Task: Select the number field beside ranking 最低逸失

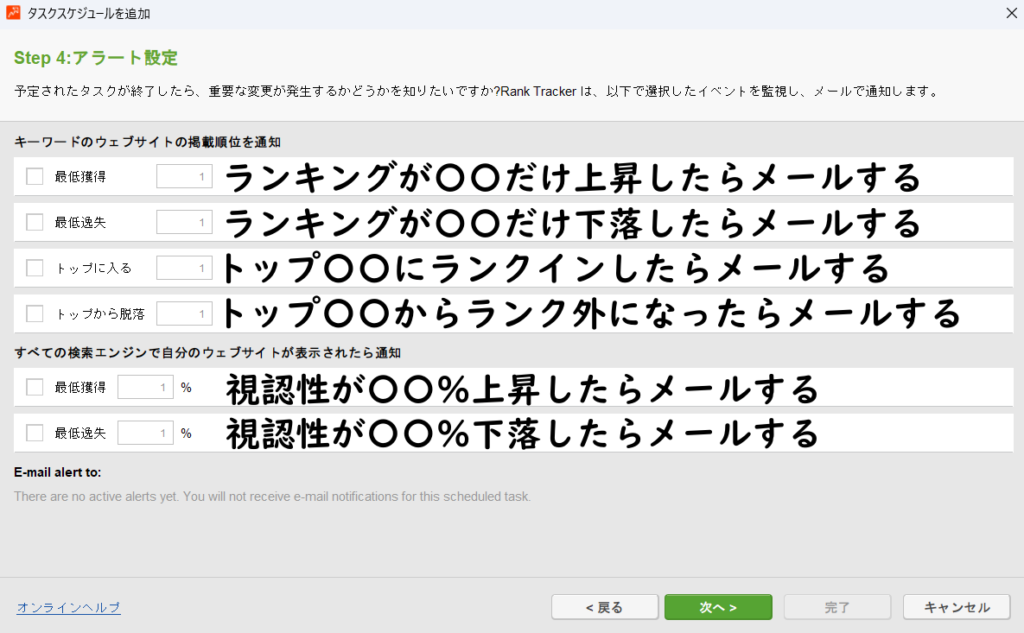Action: click(184, 222)
